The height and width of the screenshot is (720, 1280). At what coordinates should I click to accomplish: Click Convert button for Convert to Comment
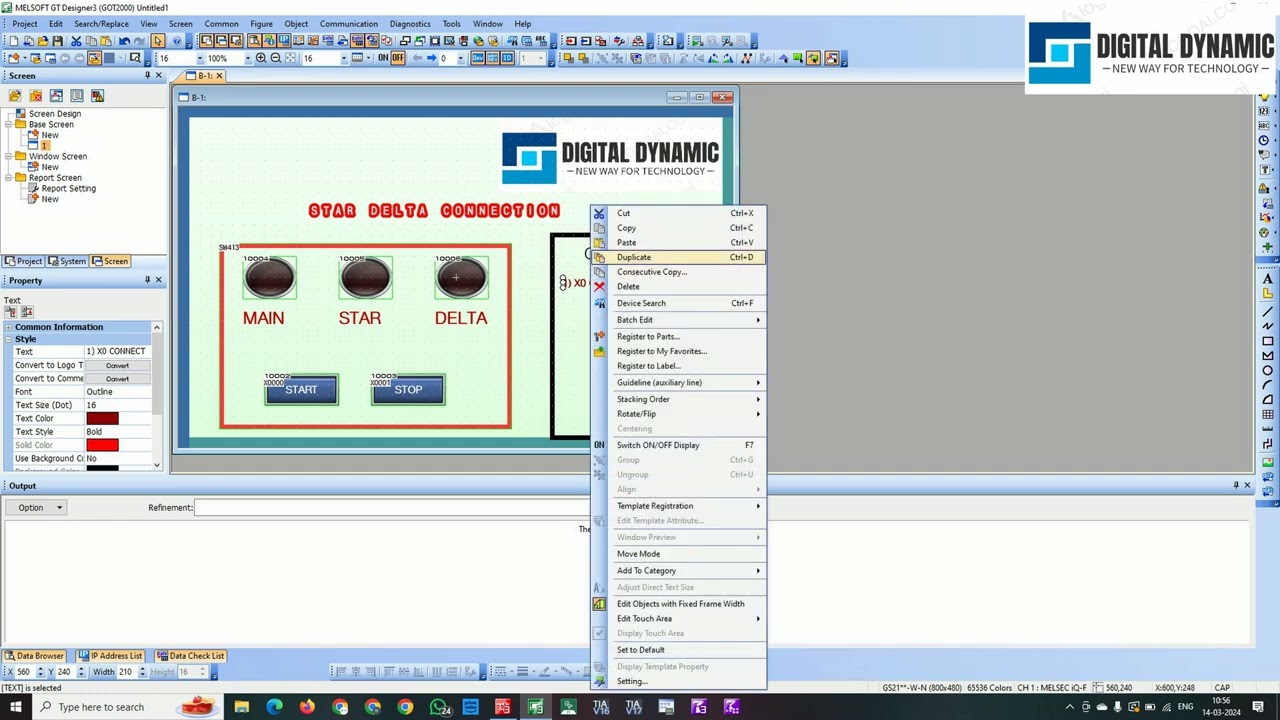coord(117,379)
